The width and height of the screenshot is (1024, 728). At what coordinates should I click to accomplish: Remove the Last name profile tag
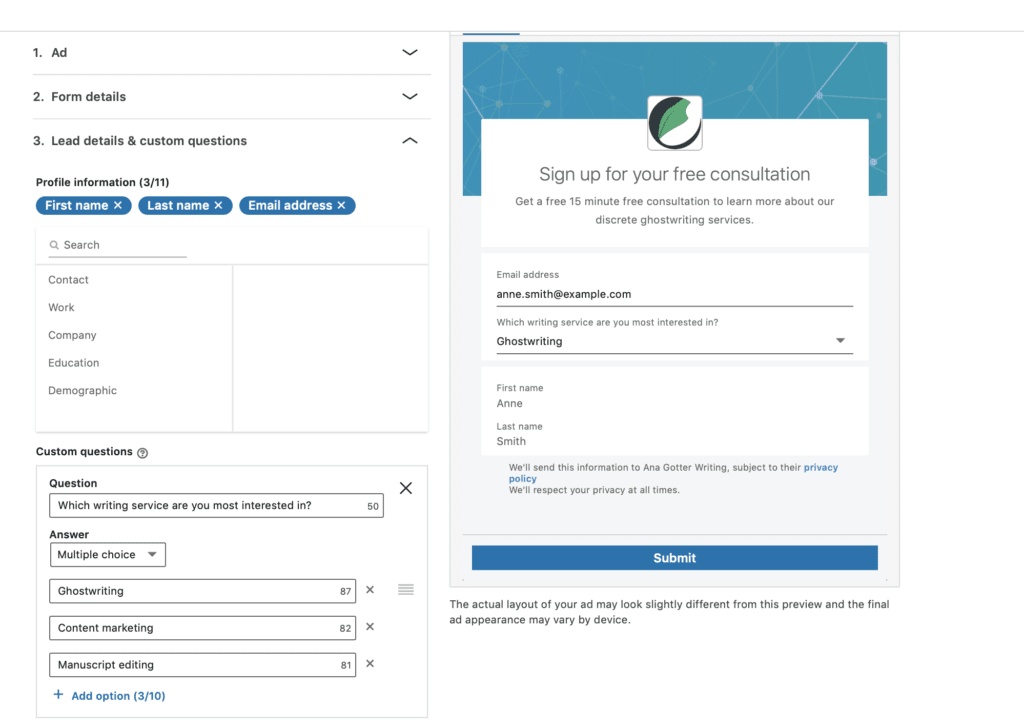(x=219, y=205)
